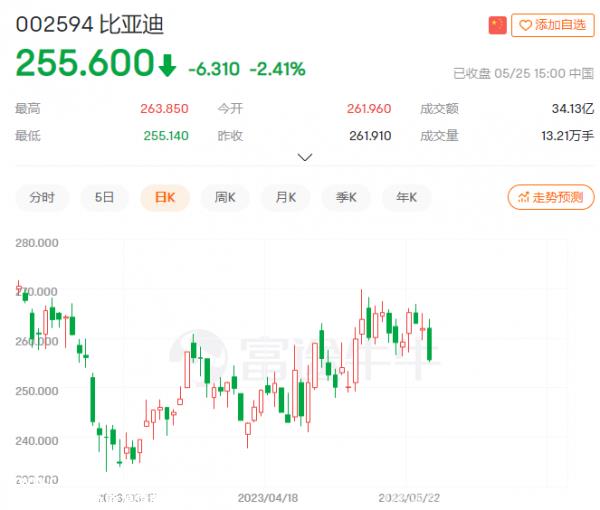The width and height of the screenshot is (600, 510).
Task: Click the chart icon in 走势预测
Action: (x=523, y=197)
